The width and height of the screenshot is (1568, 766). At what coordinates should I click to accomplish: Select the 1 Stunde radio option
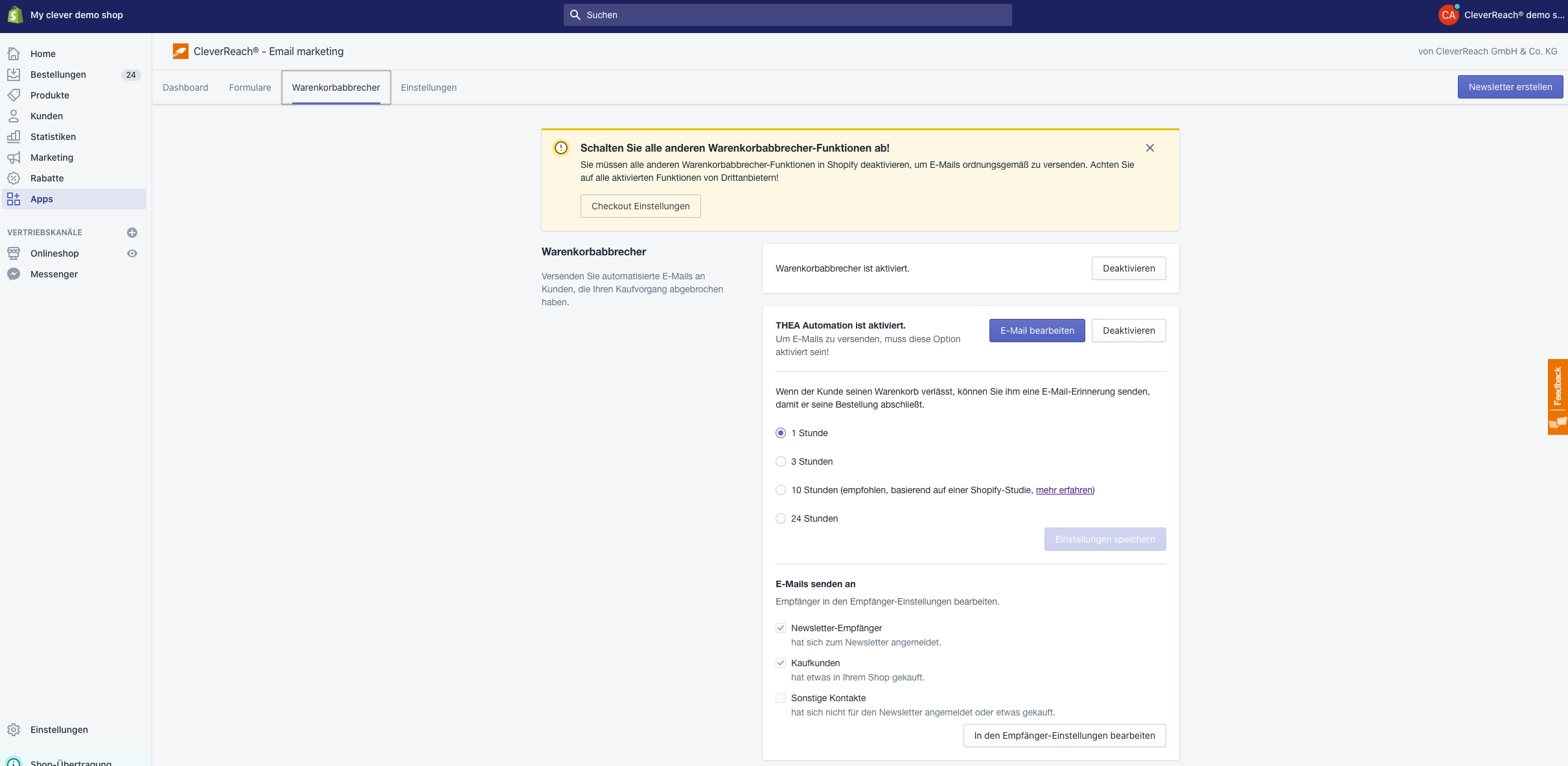click(781, 433)
